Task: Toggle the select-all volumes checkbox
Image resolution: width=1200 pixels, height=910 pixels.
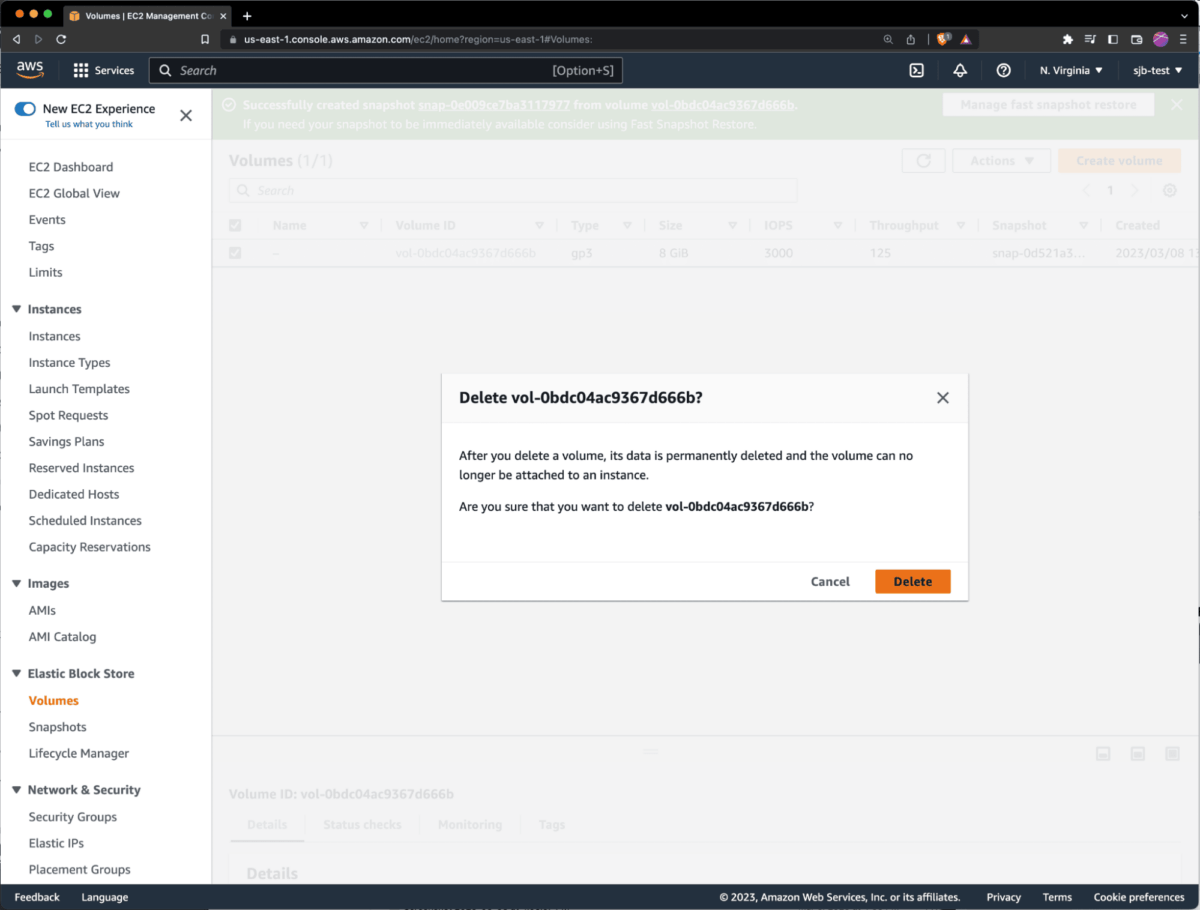Action: click(x=235, y=225)
